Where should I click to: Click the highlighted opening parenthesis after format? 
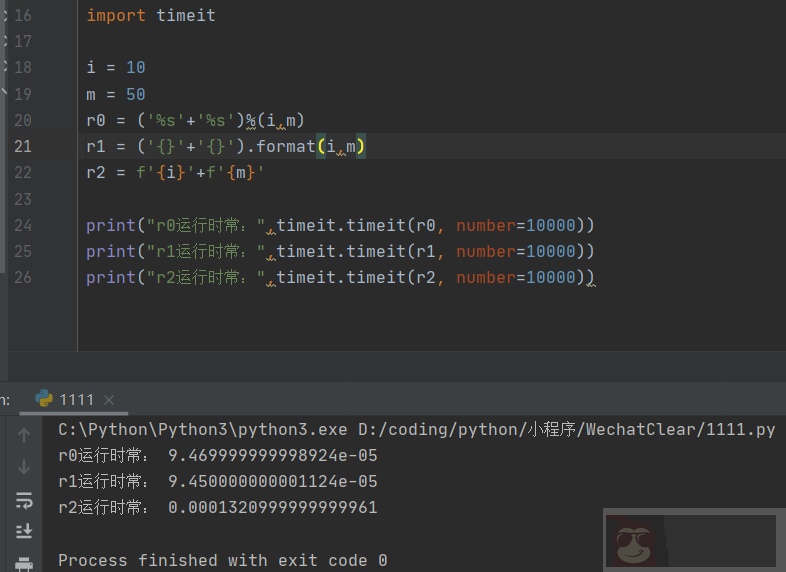click(x=321, y=146)
